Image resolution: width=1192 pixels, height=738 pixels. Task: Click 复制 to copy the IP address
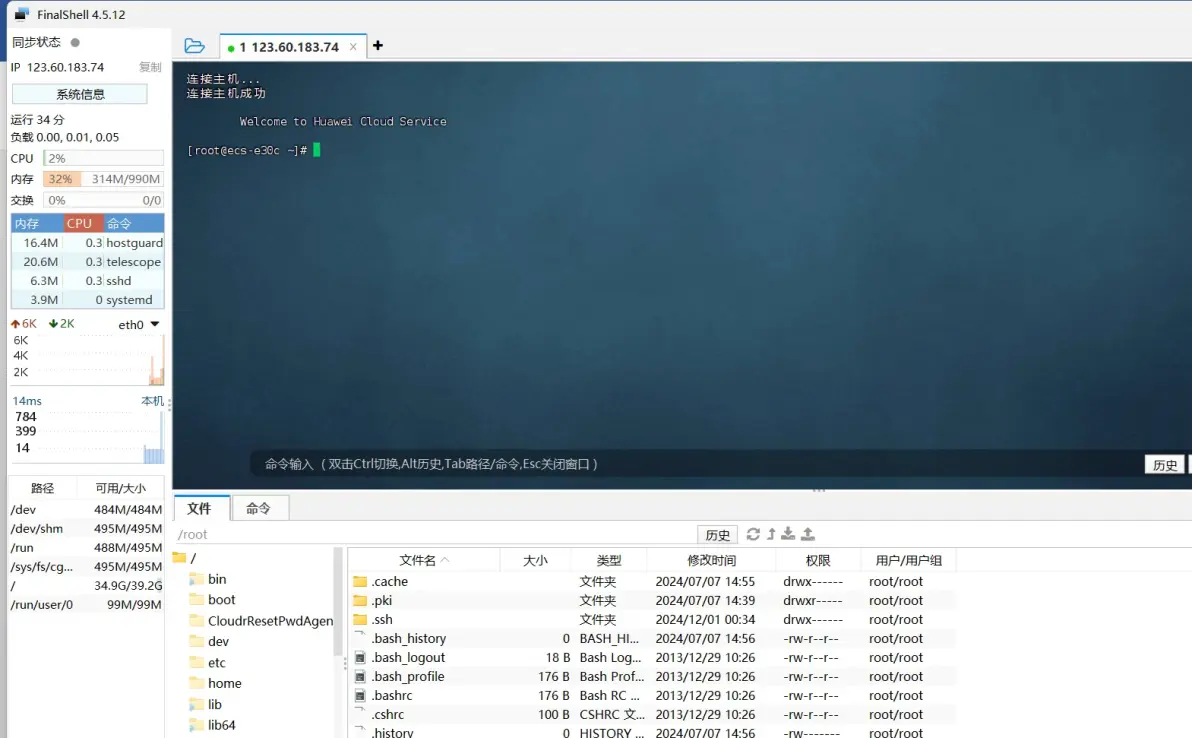150,67
